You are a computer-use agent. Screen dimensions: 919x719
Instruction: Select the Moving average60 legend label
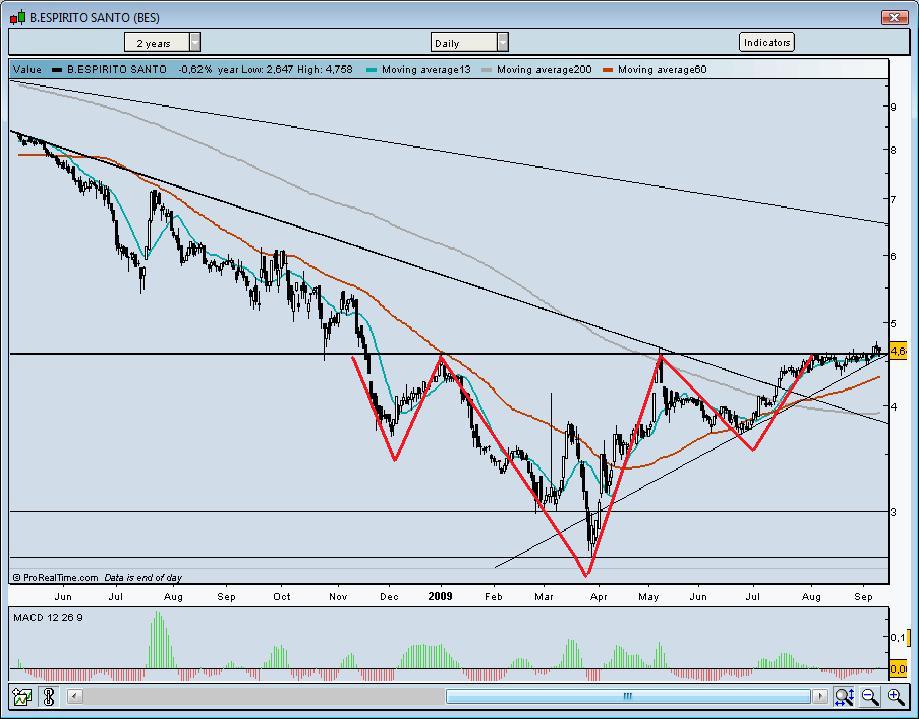662,70
